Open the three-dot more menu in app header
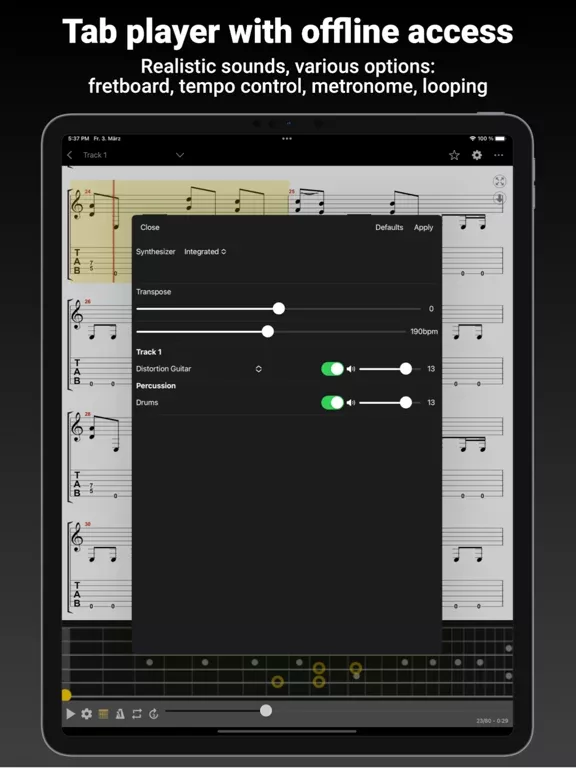This screenshot has width=576, height=768. 499,155
